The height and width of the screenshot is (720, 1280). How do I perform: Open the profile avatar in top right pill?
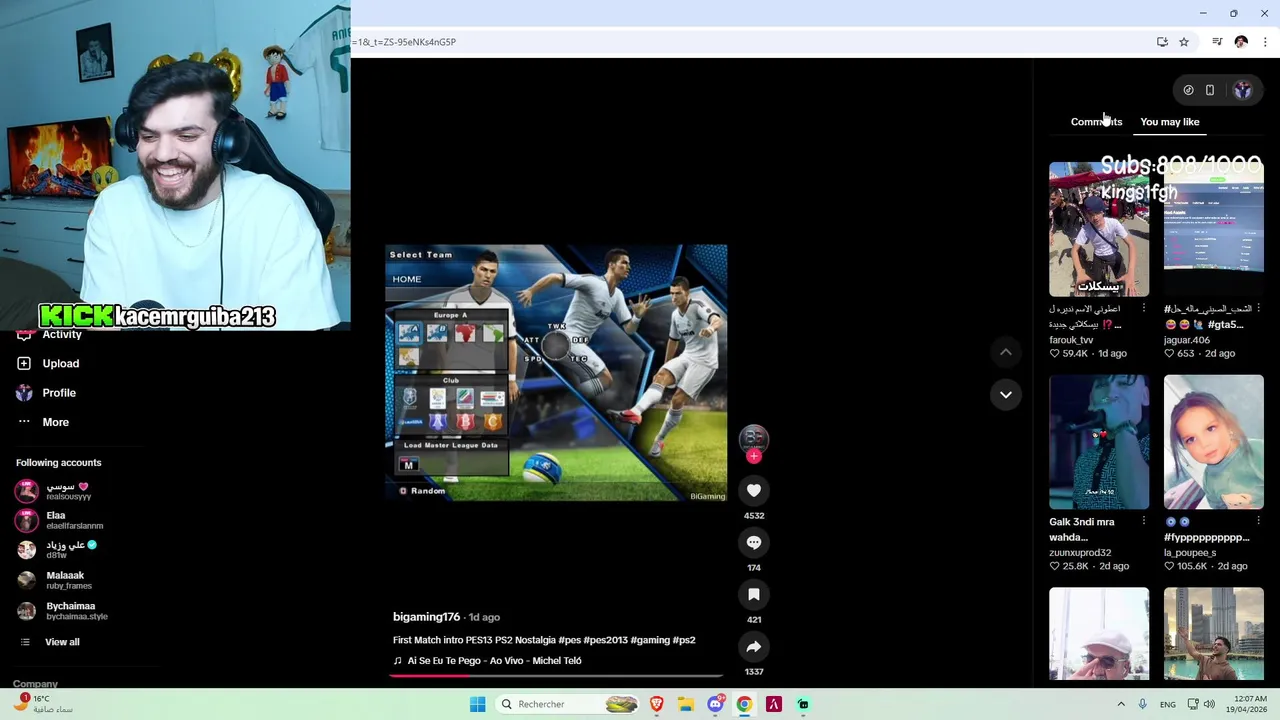[x=1242, y=90]
